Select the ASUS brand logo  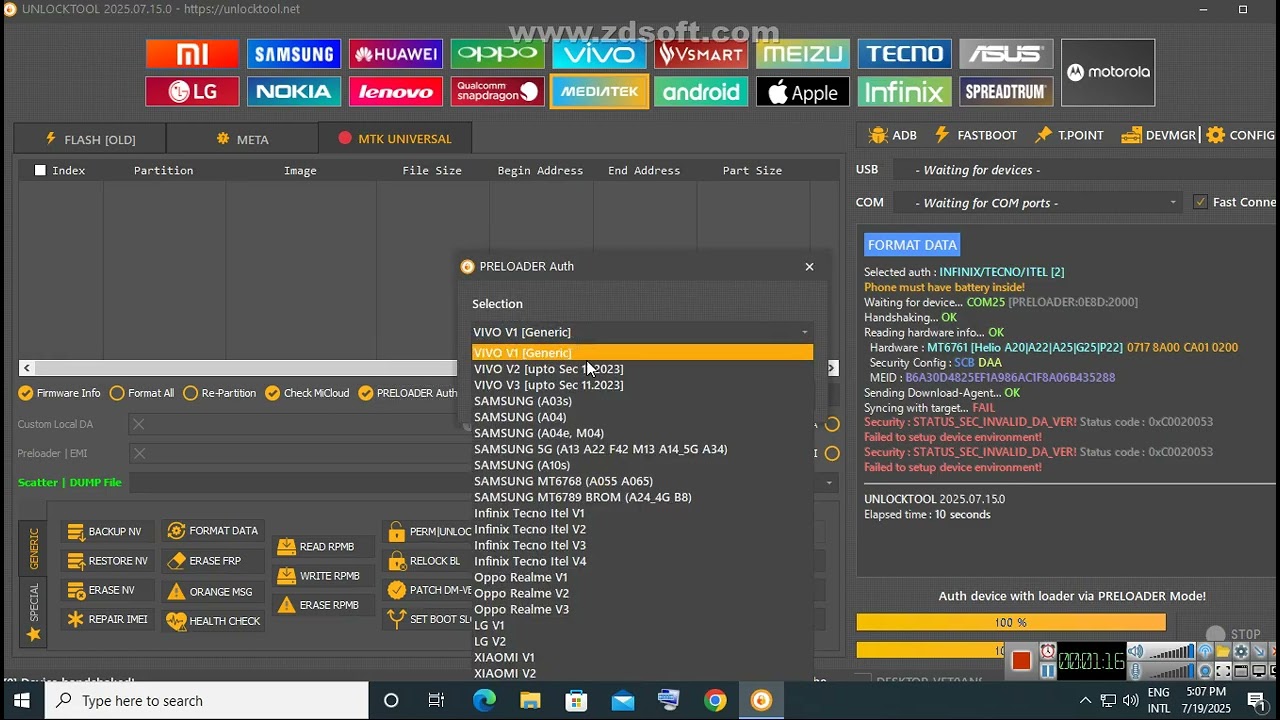(x=1006, y=54)
